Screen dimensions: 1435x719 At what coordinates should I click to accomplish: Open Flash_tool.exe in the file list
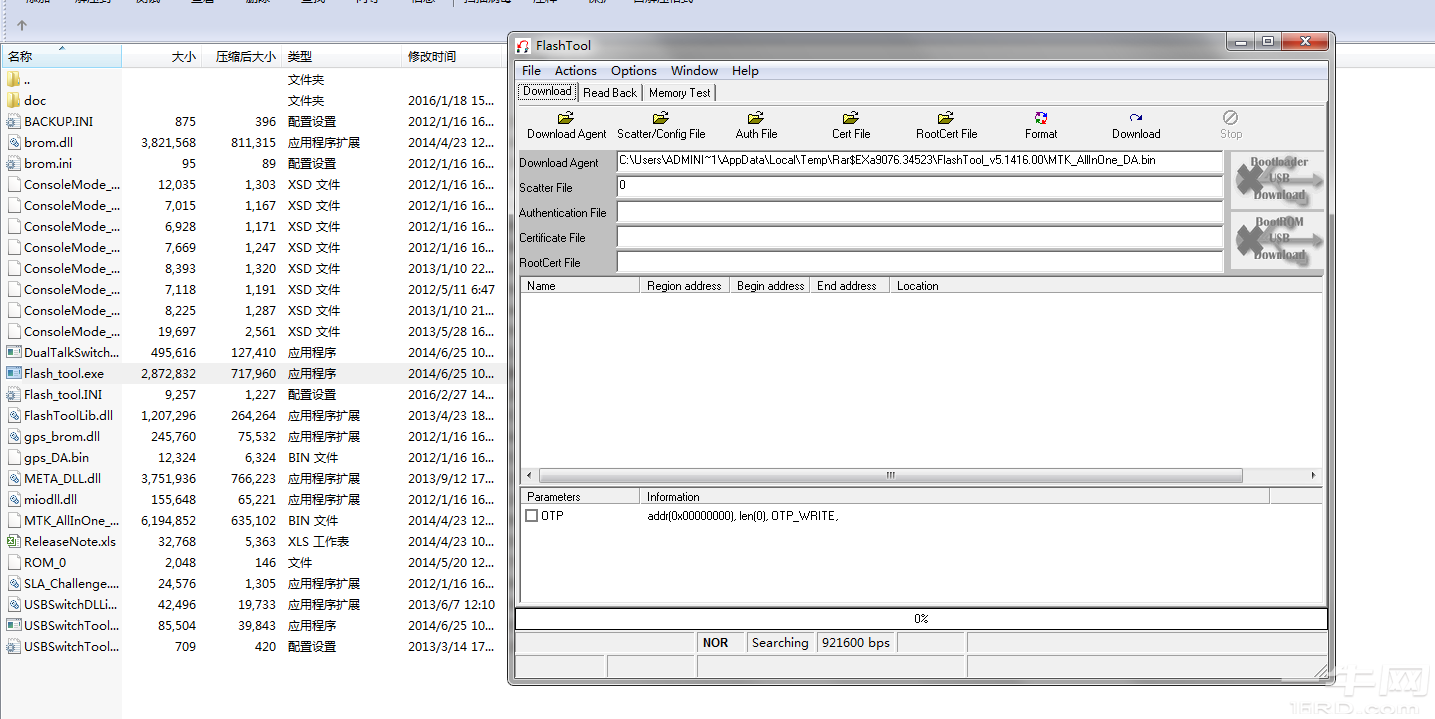pyautogui.click(x=64, y=374)
